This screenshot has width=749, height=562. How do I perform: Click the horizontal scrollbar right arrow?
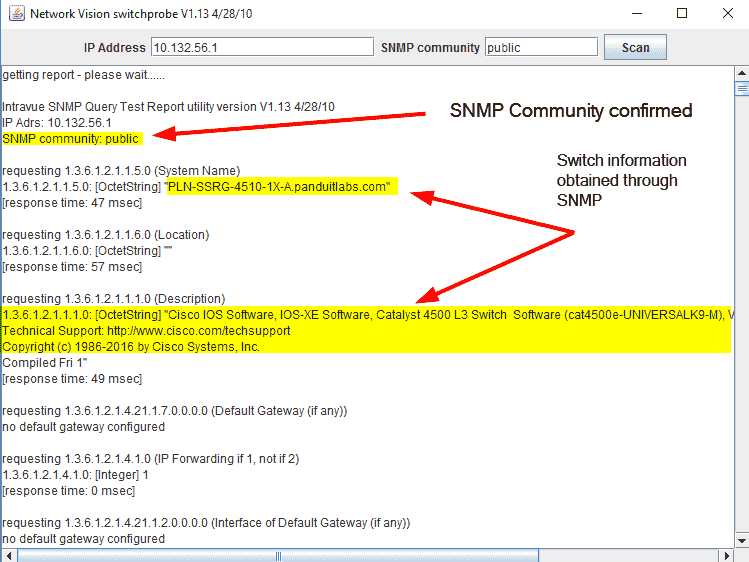727,556
